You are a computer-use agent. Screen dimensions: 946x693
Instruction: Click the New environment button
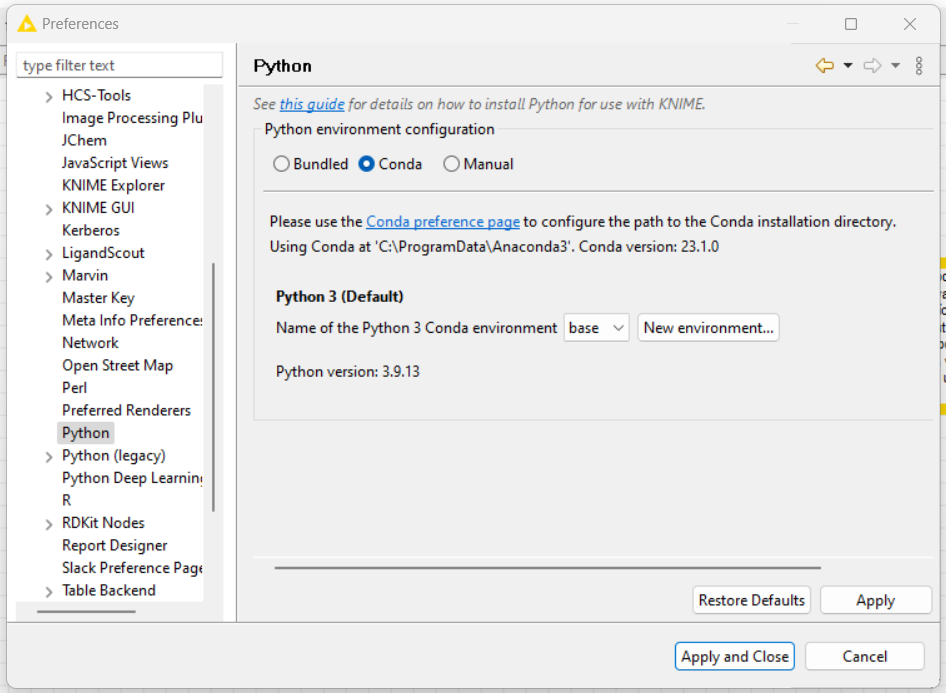(708, 327)
